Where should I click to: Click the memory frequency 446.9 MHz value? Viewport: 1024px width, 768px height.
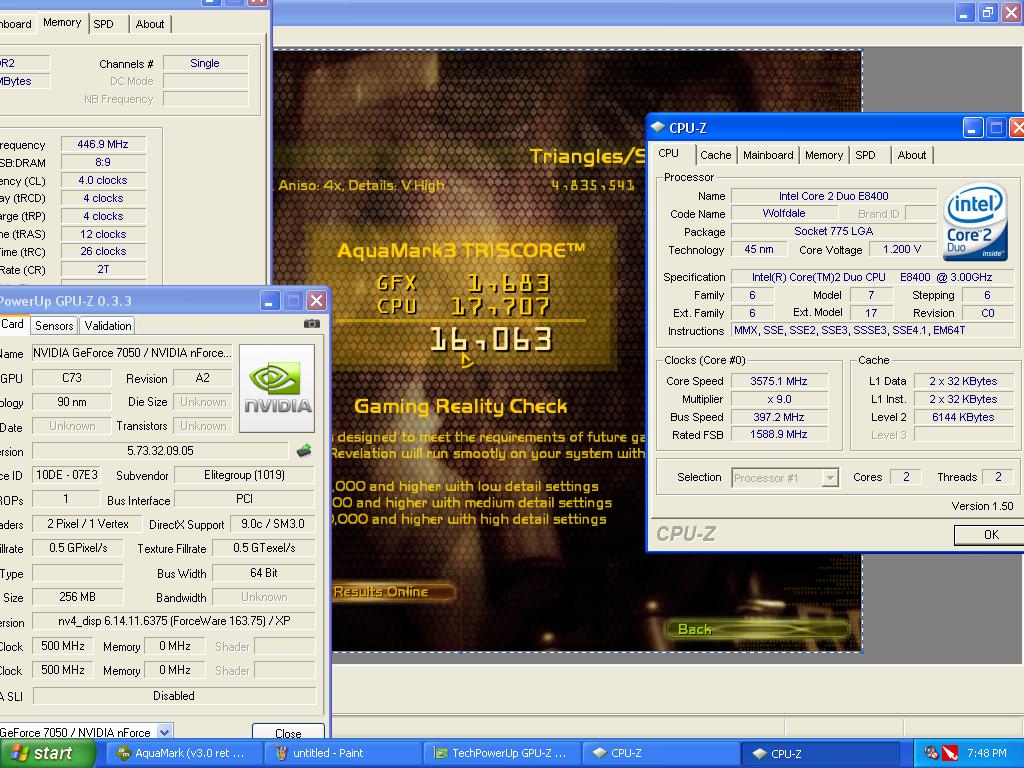point(103,144)
